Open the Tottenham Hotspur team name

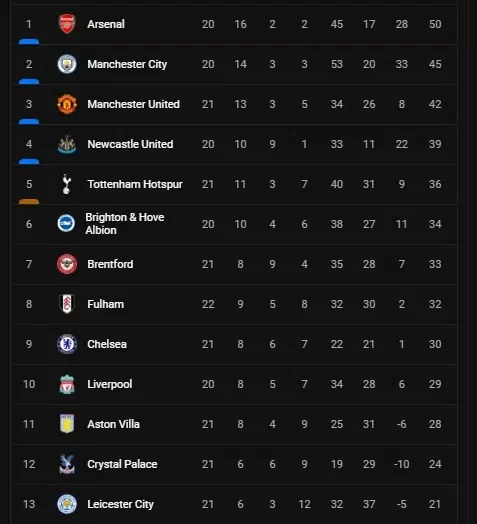tap(135, 184)
